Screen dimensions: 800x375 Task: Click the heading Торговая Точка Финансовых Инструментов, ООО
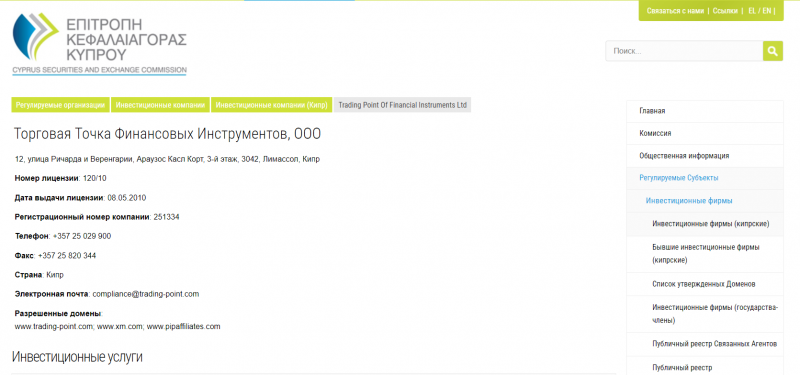click(x=167, y=134)
